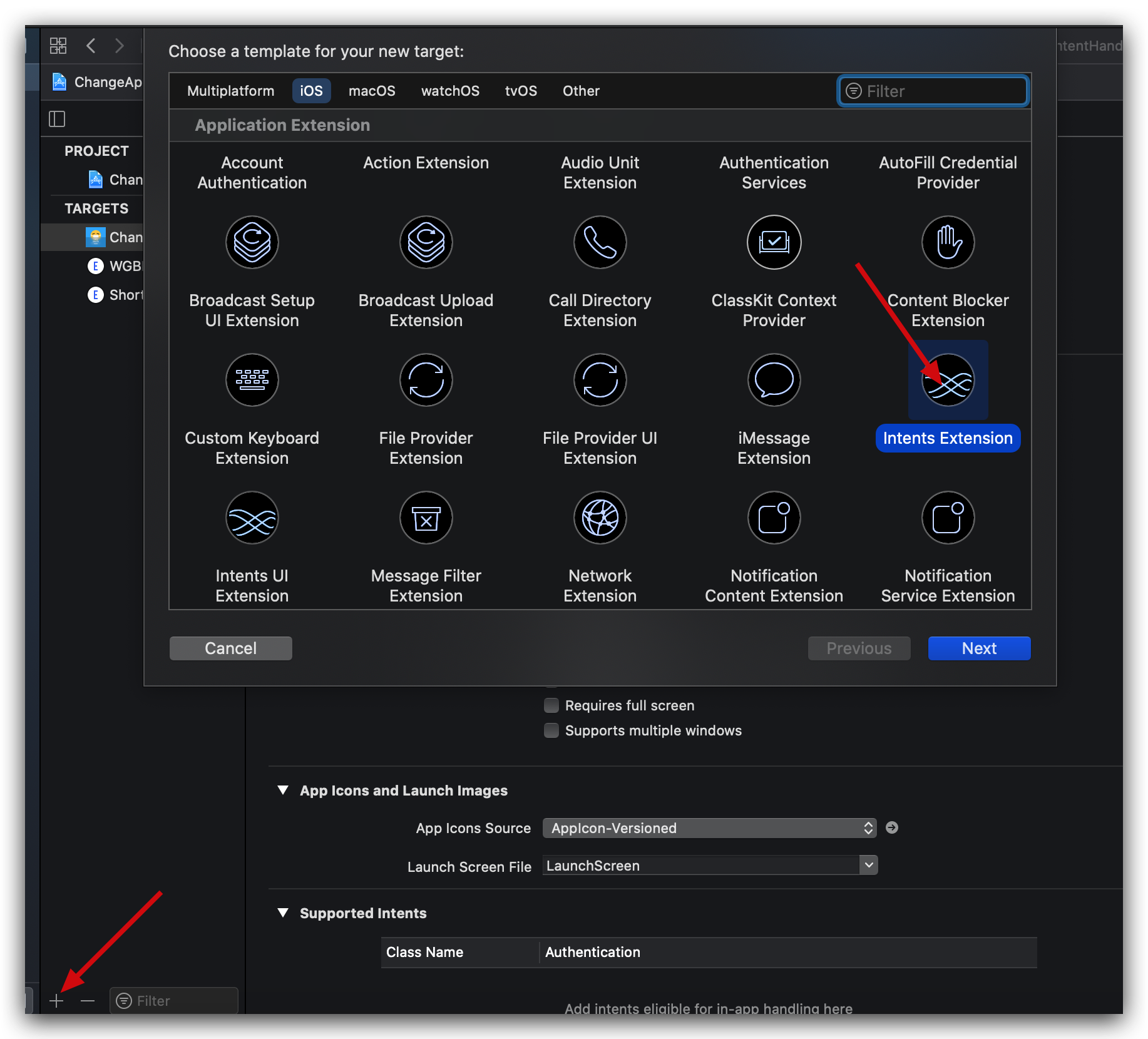Image resolution: width=1148 pixels, height=1039 pixels.
Task: Toggle Supports multiple windows checkbox
Action: point(551,730)
